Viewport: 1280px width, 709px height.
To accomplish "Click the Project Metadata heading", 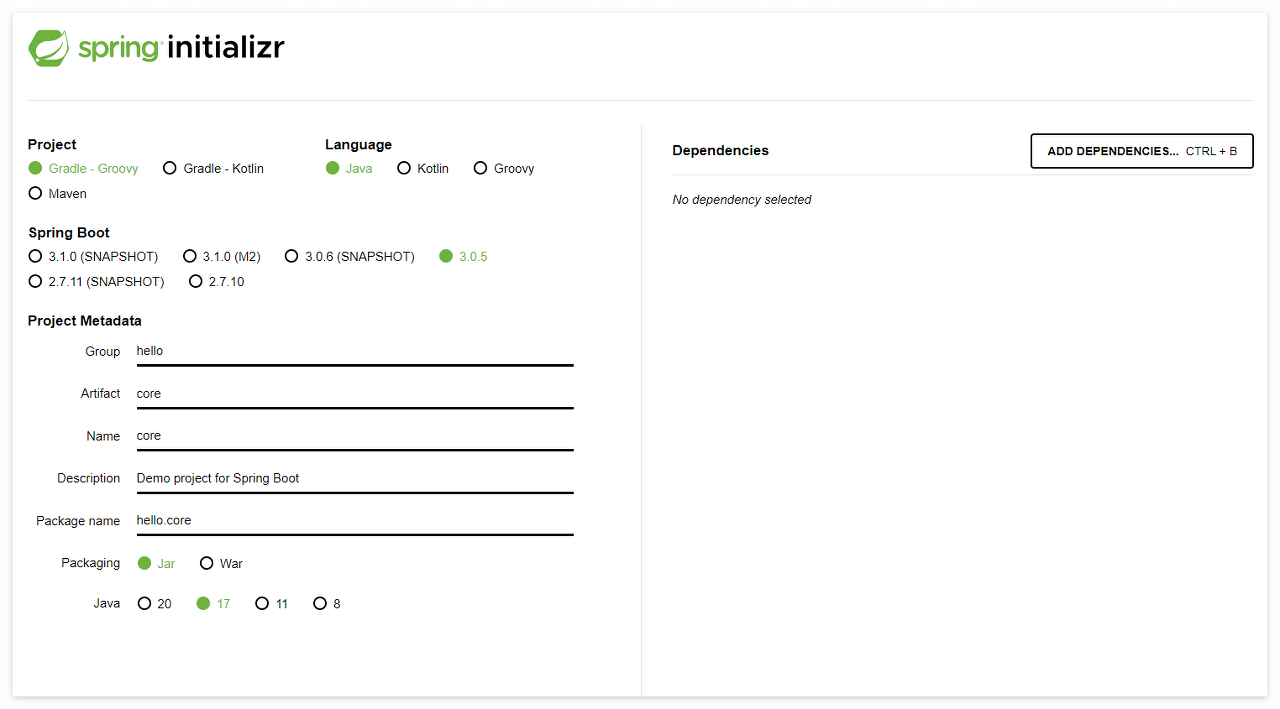I will [x=85, y=321].
